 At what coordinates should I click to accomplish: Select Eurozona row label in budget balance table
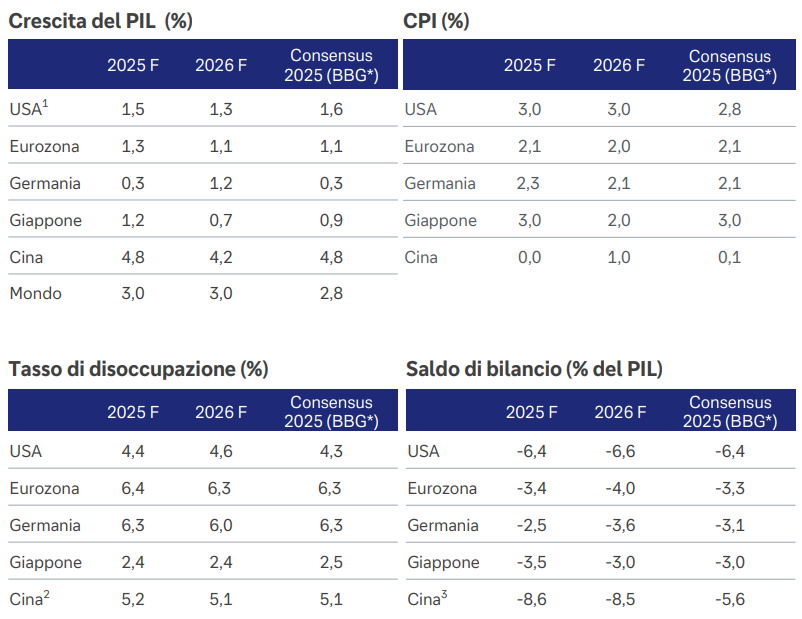[x=442, y=488]
